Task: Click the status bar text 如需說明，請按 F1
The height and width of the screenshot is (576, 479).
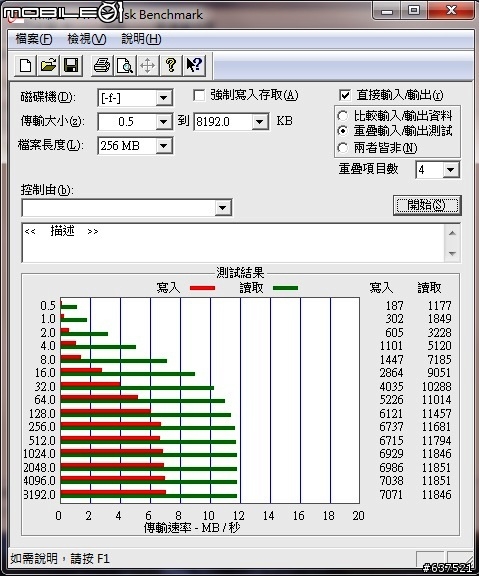Action: pyautogui.click(x=60, y=559)
